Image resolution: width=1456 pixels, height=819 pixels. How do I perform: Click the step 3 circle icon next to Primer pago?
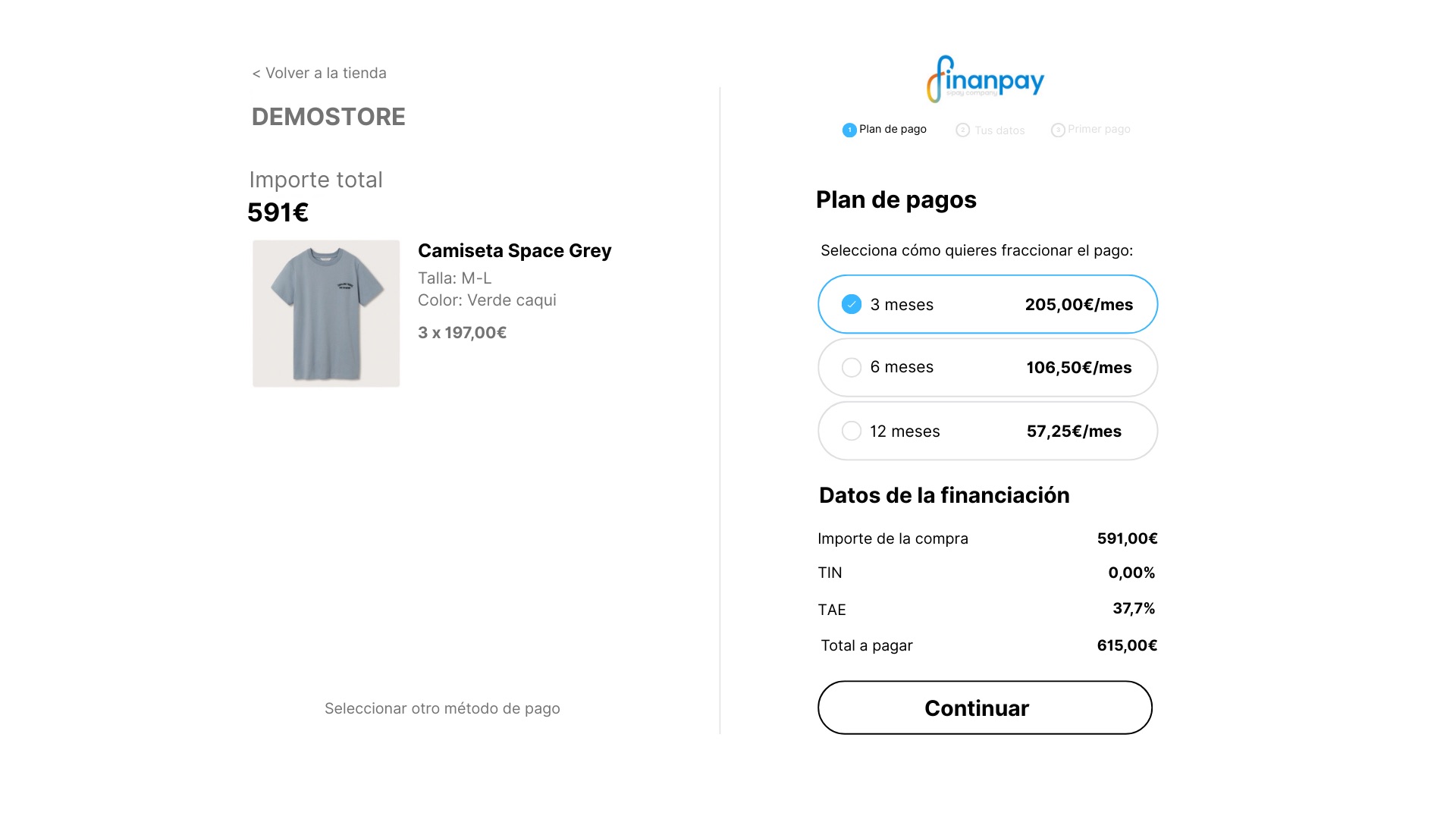coord(1057,129)
